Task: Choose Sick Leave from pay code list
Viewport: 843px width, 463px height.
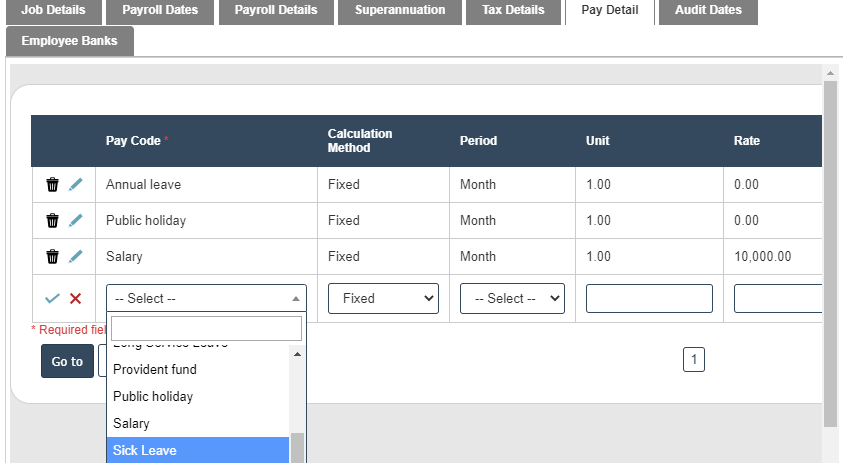Action: pos(198,451)
